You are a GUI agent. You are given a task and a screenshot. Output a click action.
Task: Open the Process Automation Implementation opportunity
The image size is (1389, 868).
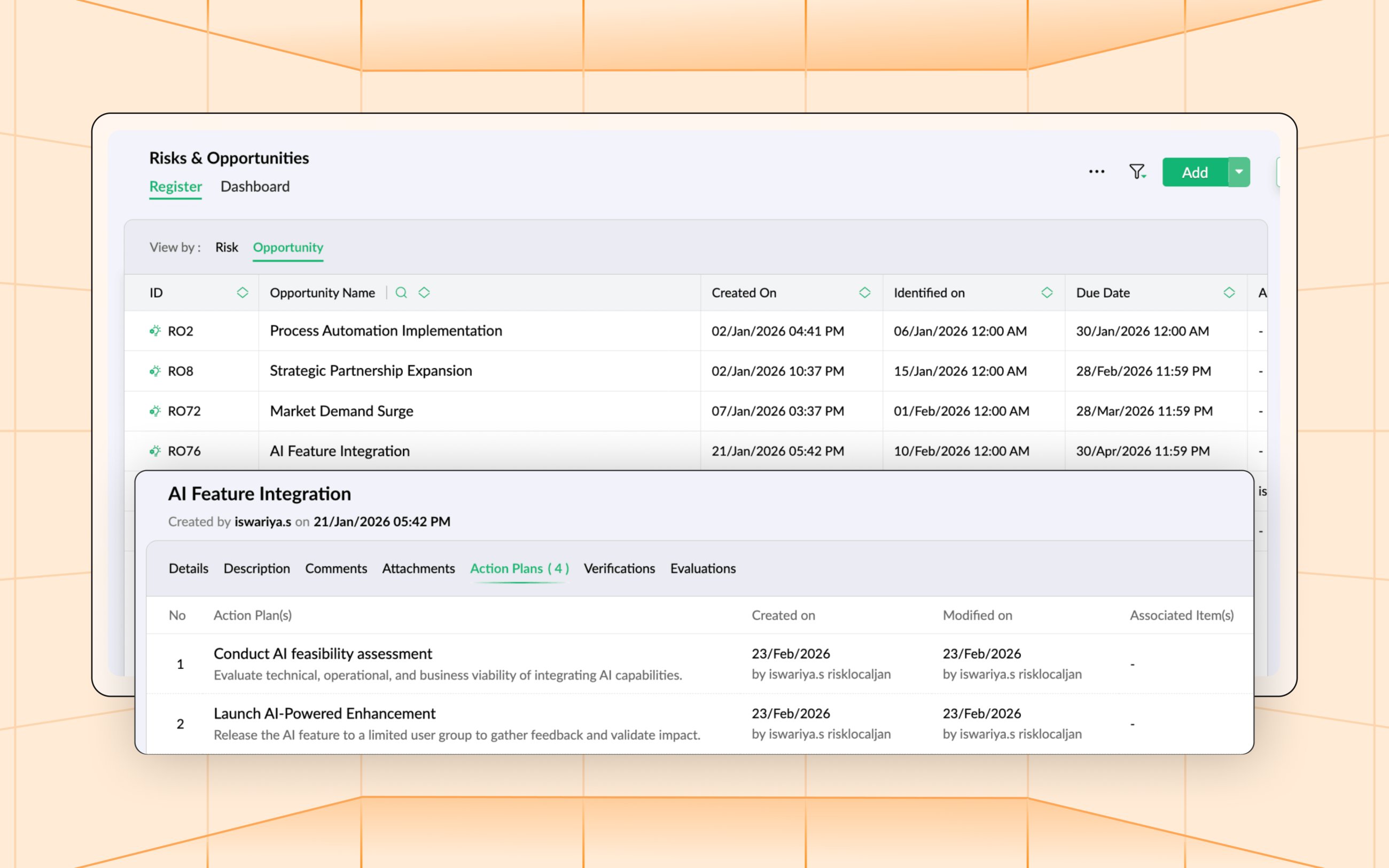coord(386,331)
